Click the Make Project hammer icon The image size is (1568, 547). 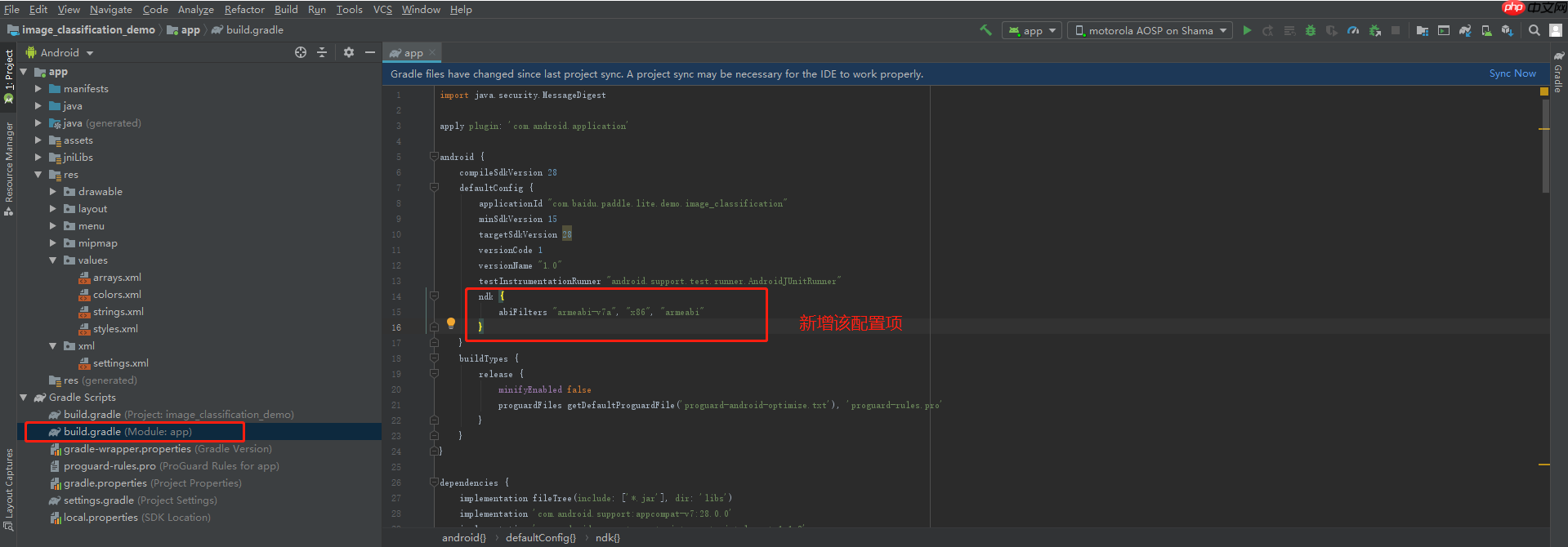985,30
